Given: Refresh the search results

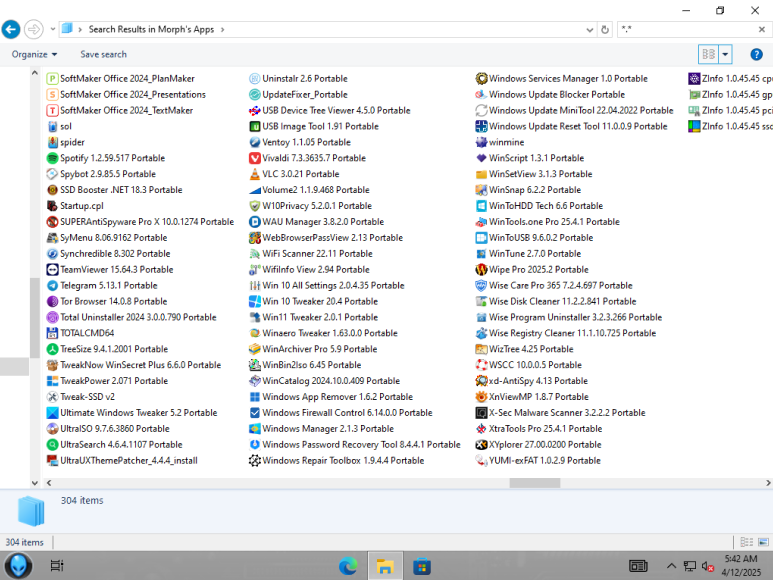Looking at the screenshot, I should click(x=605, y=30).
